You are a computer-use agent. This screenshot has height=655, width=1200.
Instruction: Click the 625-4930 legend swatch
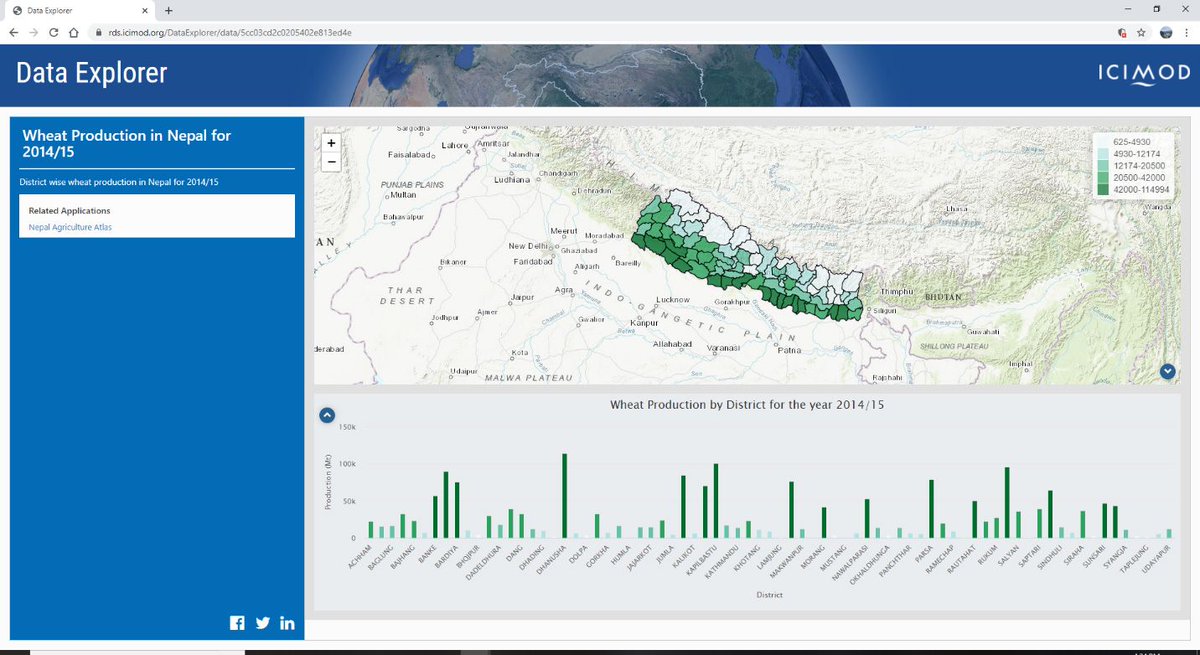(x=1102, y=142)
